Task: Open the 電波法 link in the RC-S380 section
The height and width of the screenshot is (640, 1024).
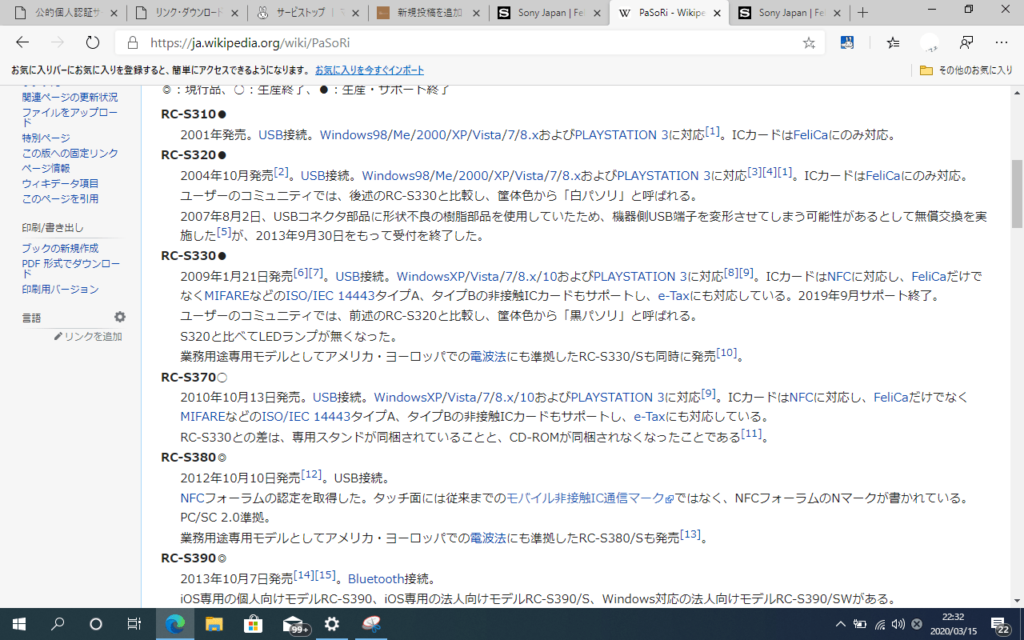Action: pos(488,538)
